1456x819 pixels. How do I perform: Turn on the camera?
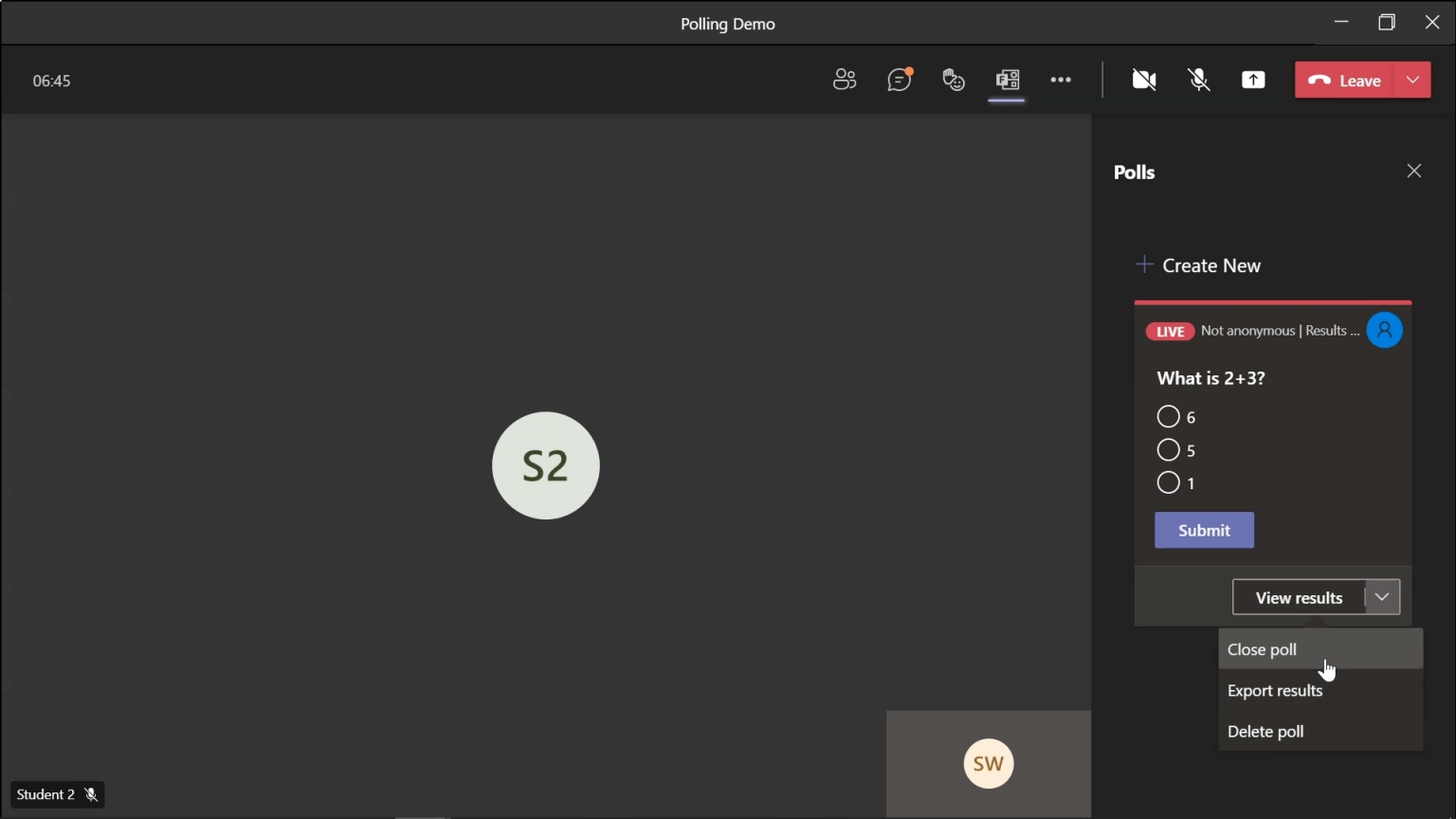click(1144, 81)
